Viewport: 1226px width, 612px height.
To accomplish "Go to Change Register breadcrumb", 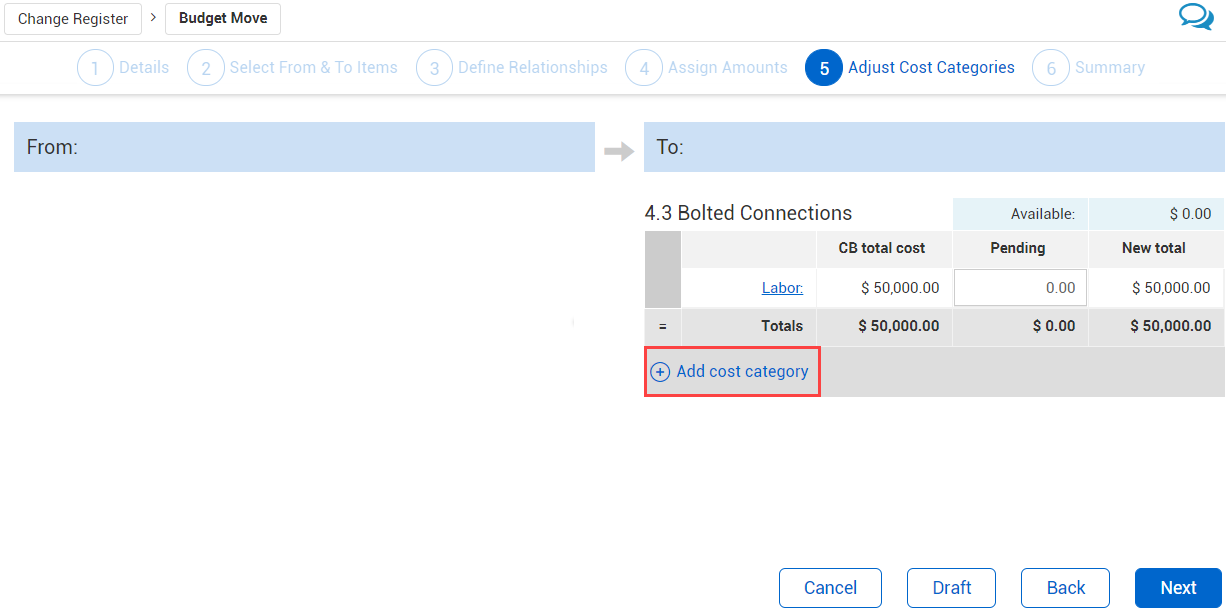I will [73, 19].
